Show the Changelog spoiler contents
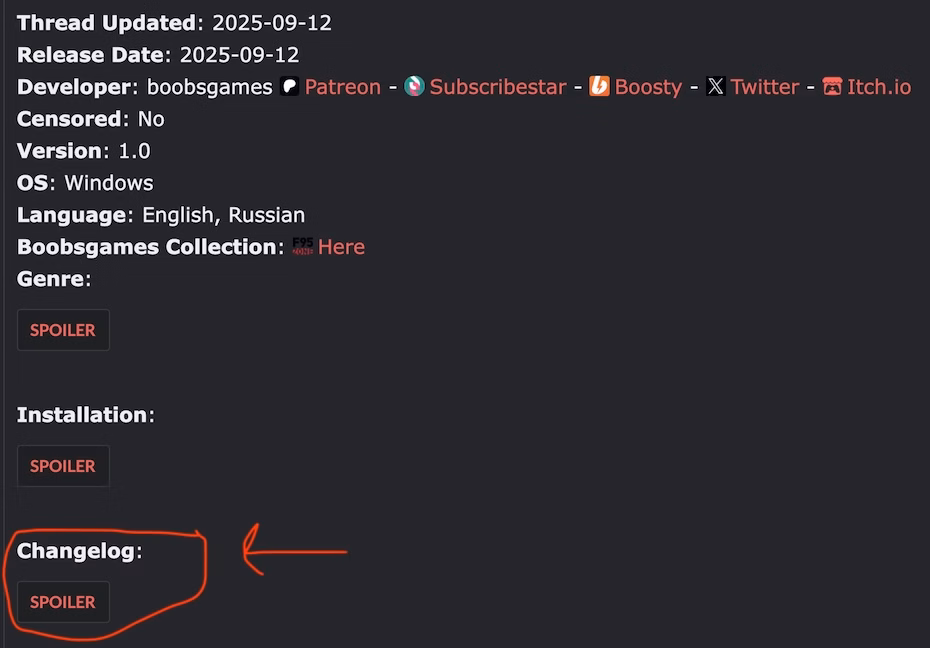The height and width of the screenshot is (648, 930). [63, 602]
